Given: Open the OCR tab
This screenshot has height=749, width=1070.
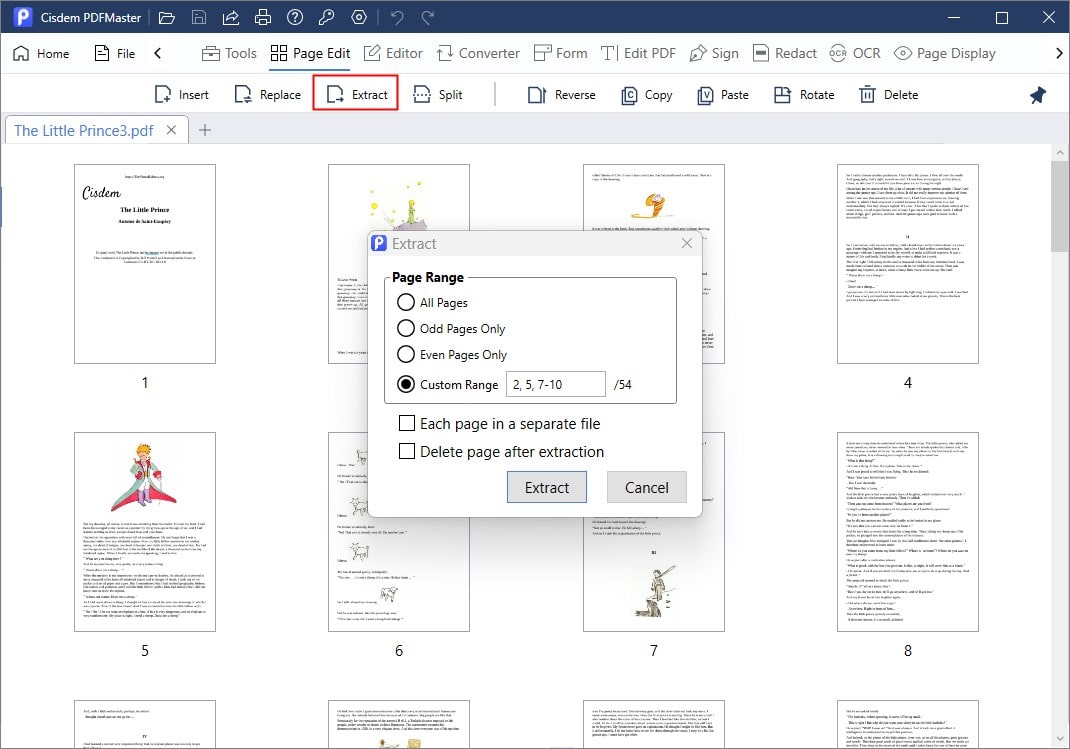Looking at the screenshot, I should 855,53.
